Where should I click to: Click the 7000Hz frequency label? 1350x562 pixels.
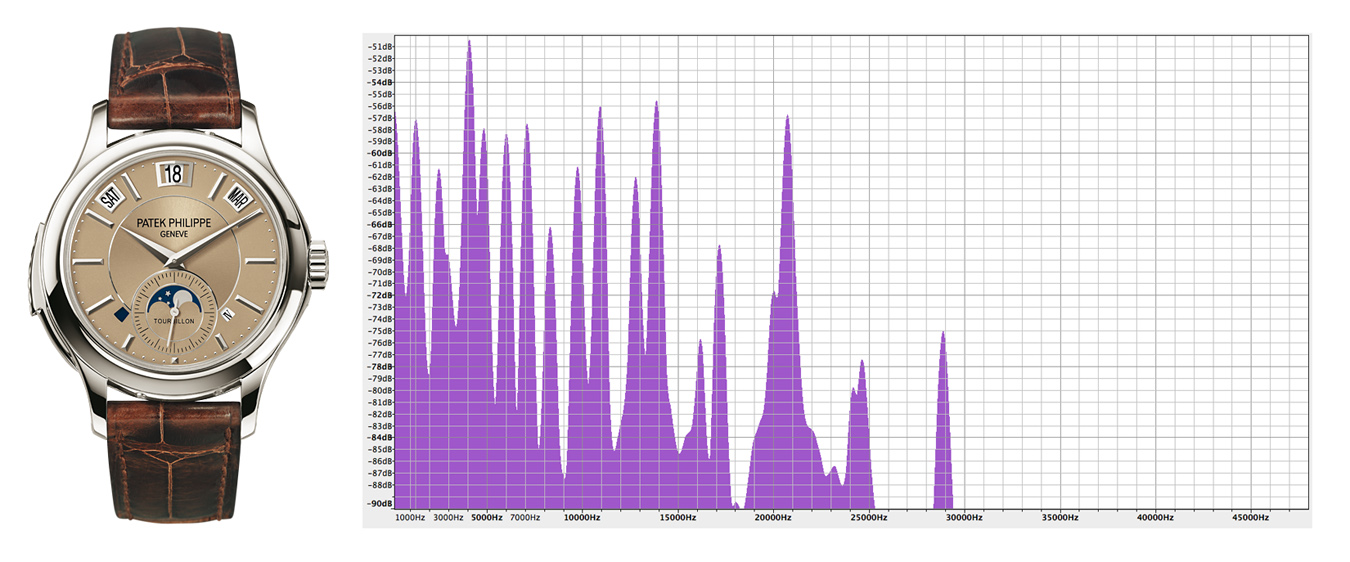(x=524, y=518)
